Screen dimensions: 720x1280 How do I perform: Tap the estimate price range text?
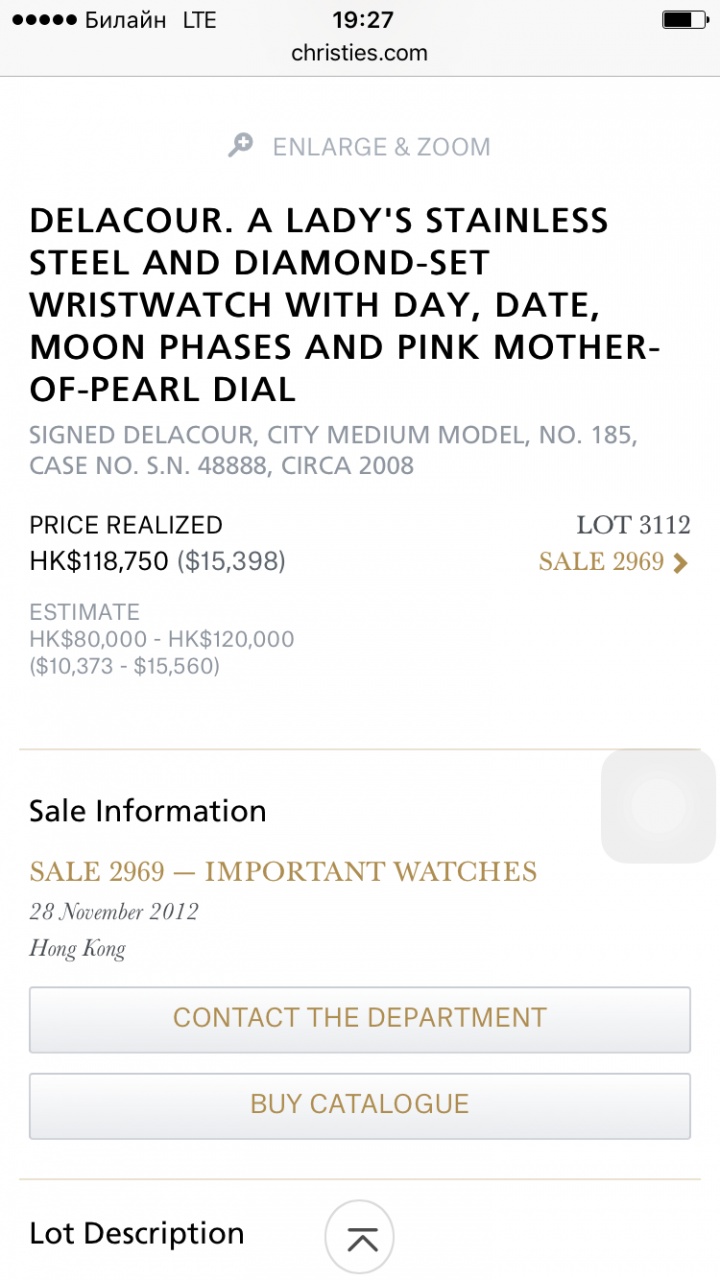pyautogui.click(x=162, y=639)
